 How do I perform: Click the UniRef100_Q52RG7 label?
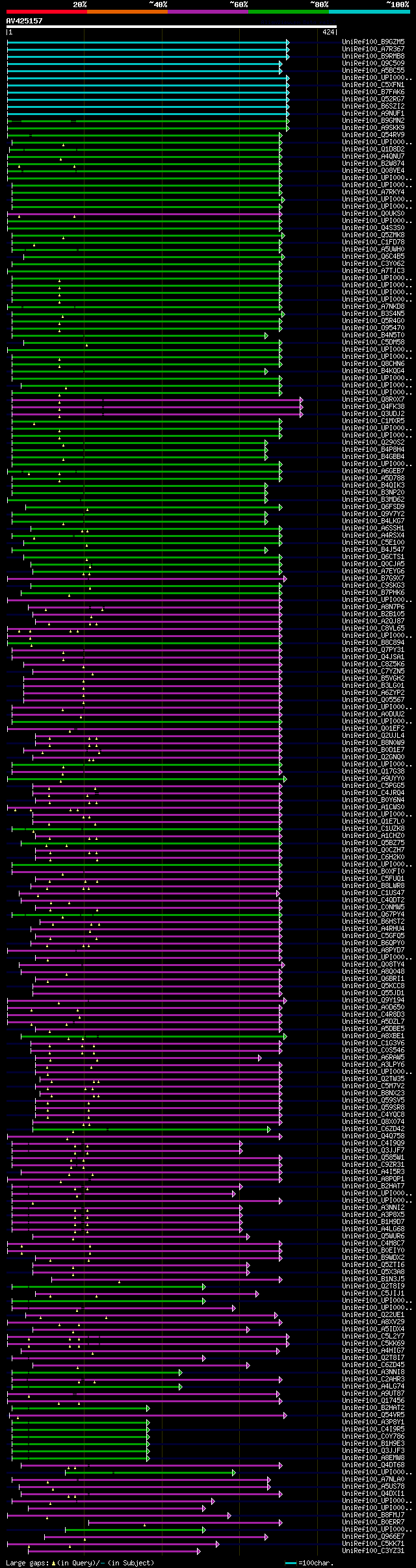pyautogui.click(x=373, y=99)
